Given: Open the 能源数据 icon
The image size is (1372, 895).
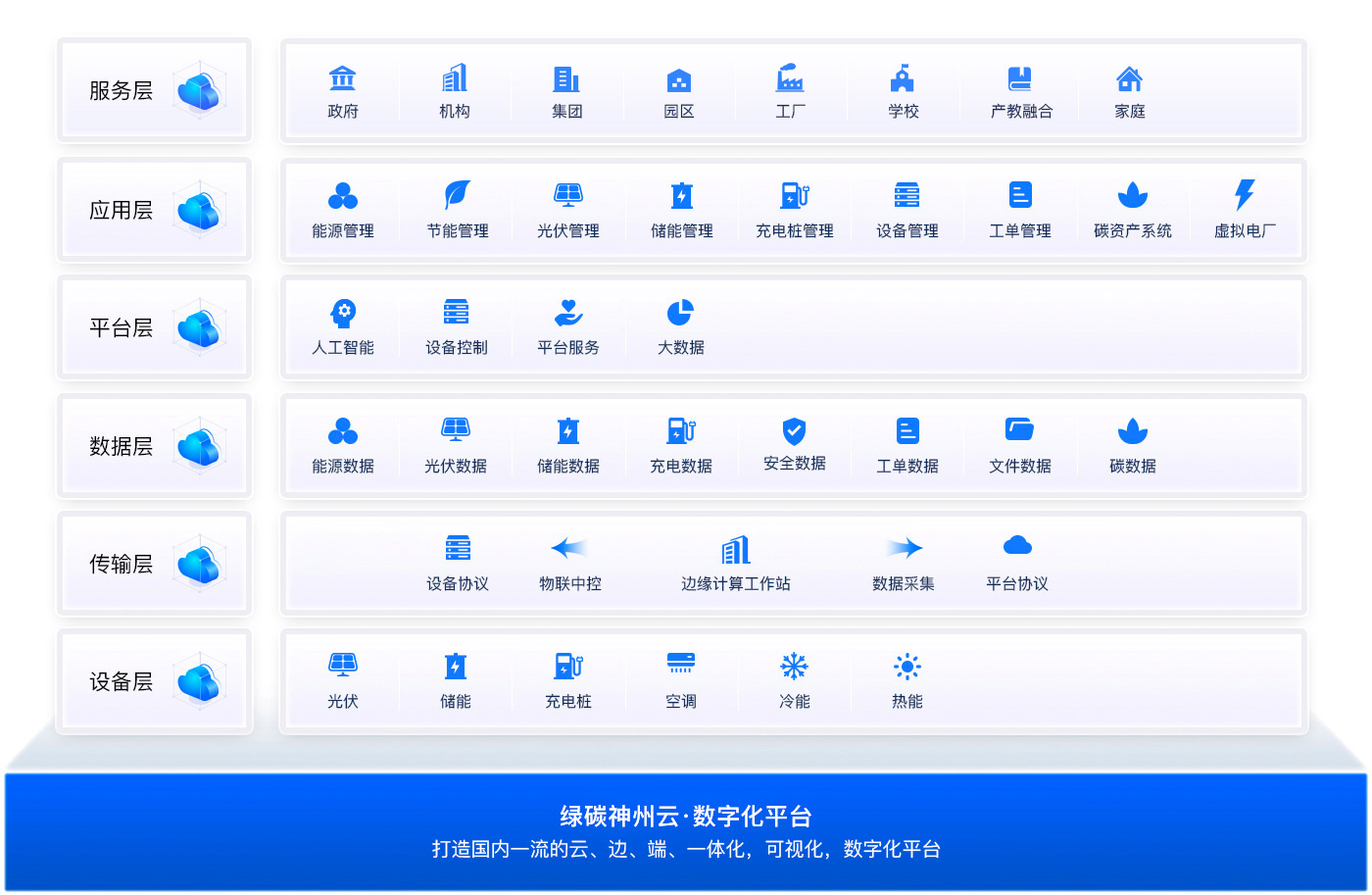Looking at the screenshot, I should pyautogui.click(x=343, y=431).
